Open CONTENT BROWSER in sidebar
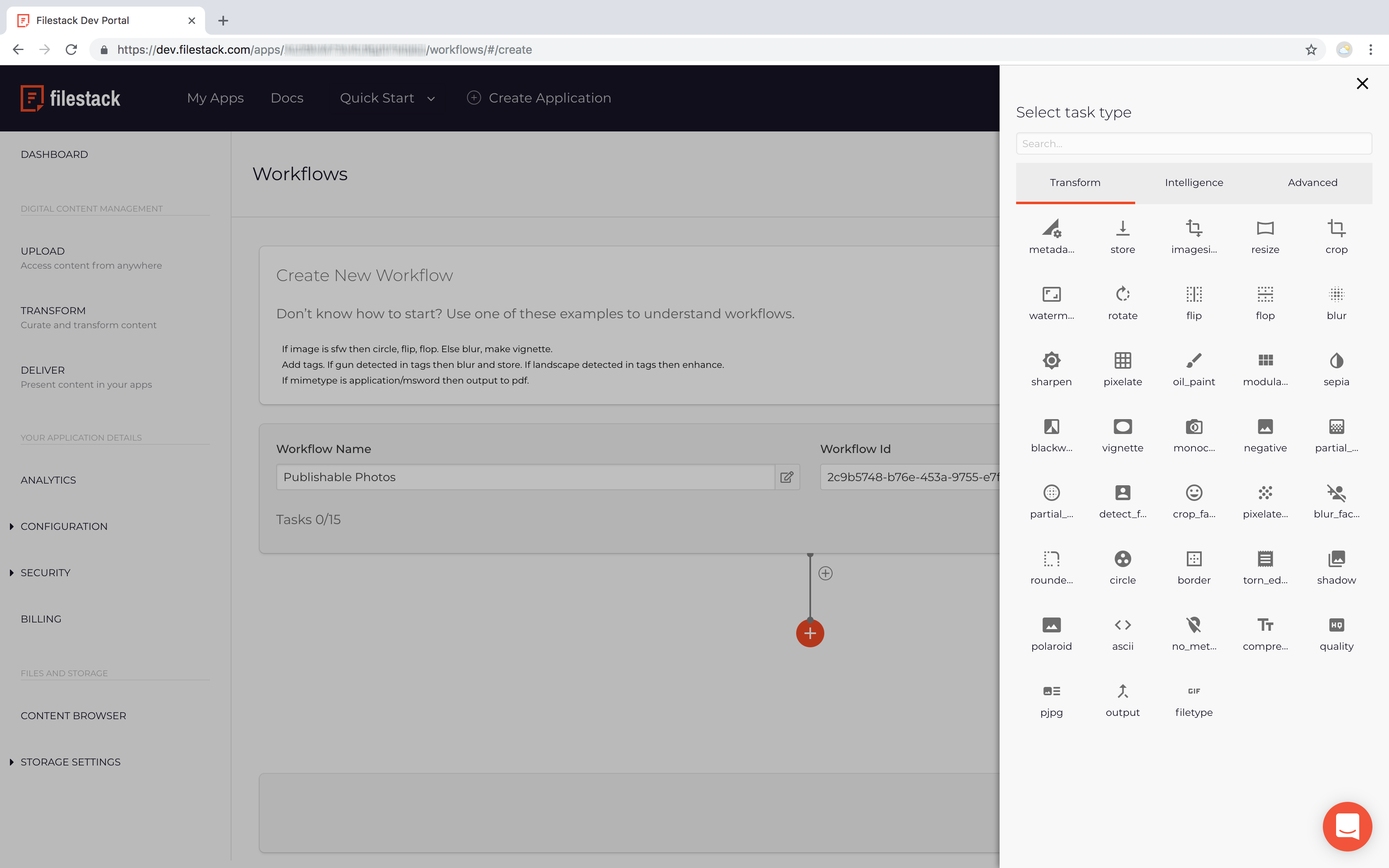1389x868 pixels. click(x=74, y=716)
